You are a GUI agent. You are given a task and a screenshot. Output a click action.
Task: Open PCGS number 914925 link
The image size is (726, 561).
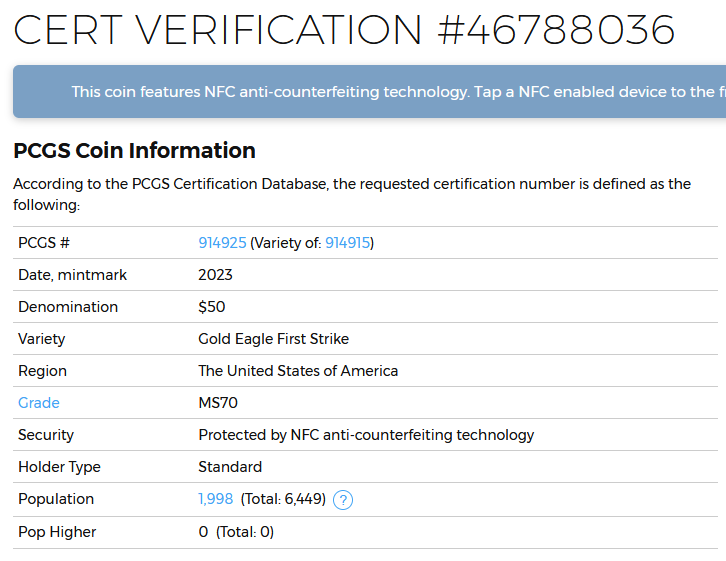[222, 243]
